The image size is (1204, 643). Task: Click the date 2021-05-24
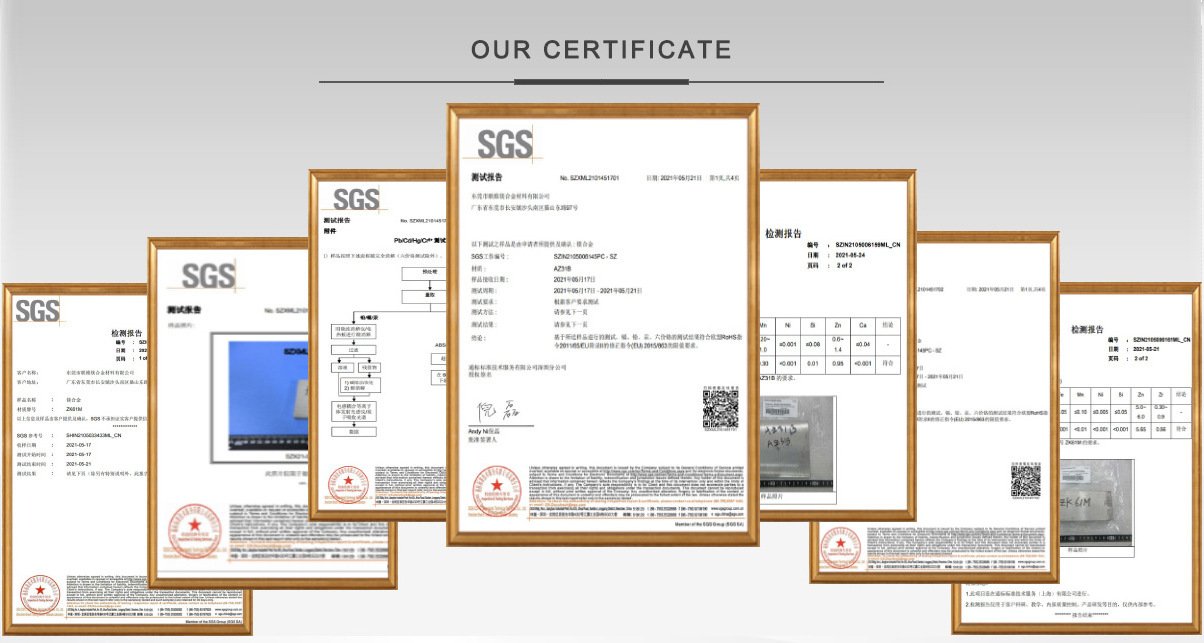coord(849,255)
